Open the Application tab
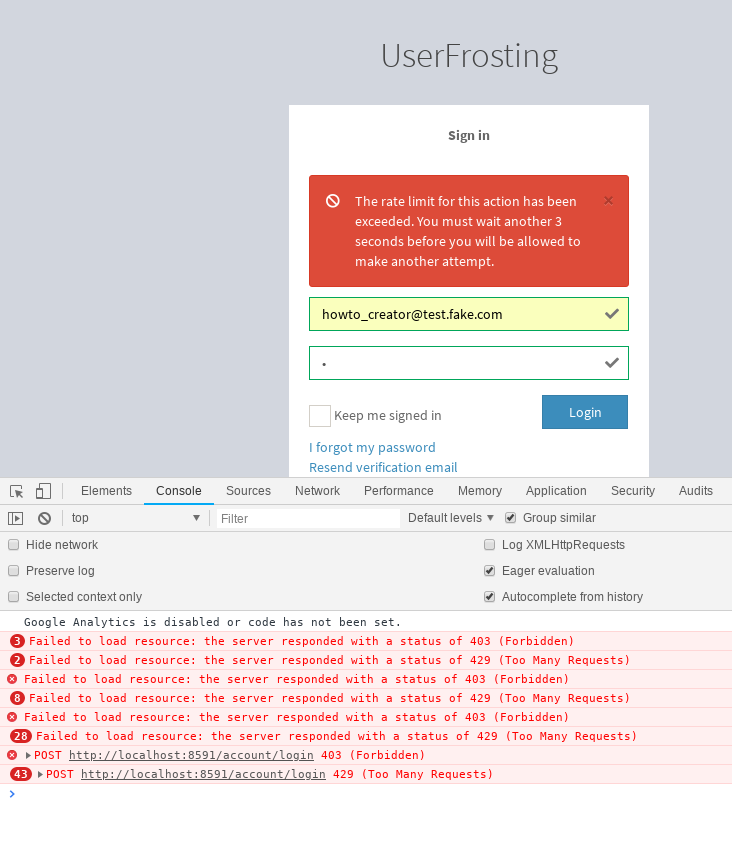The height and width of the screenshot is (863, 732). tap(556, 491)
